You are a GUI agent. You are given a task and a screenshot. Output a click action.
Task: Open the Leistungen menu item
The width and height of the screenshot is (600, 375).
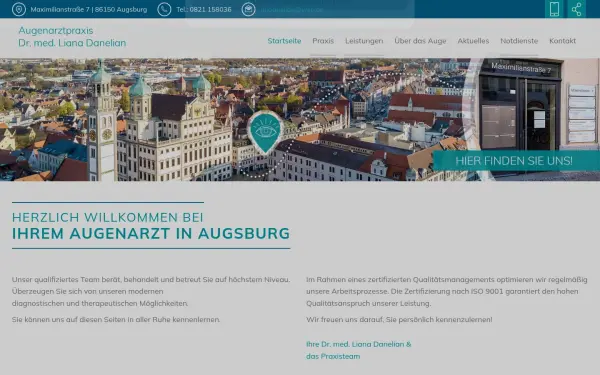(364, 41)
